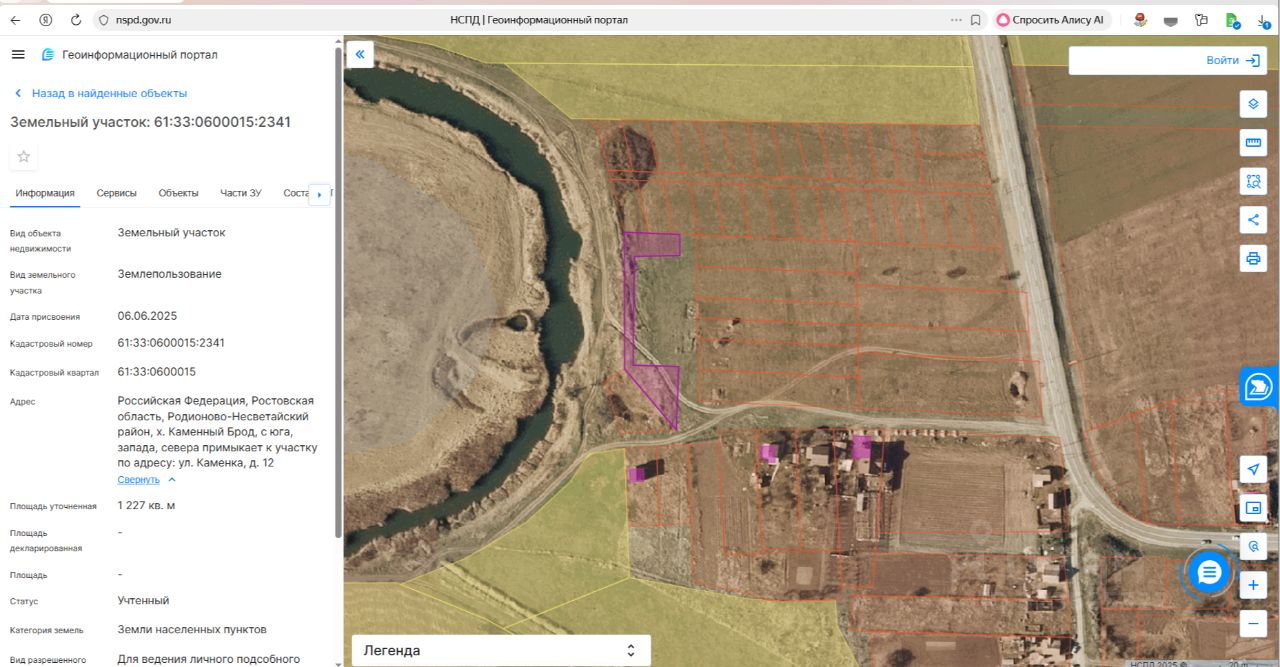The height and width of the screenshot is (667, 1280).
Task: Open the Части ЗУ tab
Action: [241, 193]
